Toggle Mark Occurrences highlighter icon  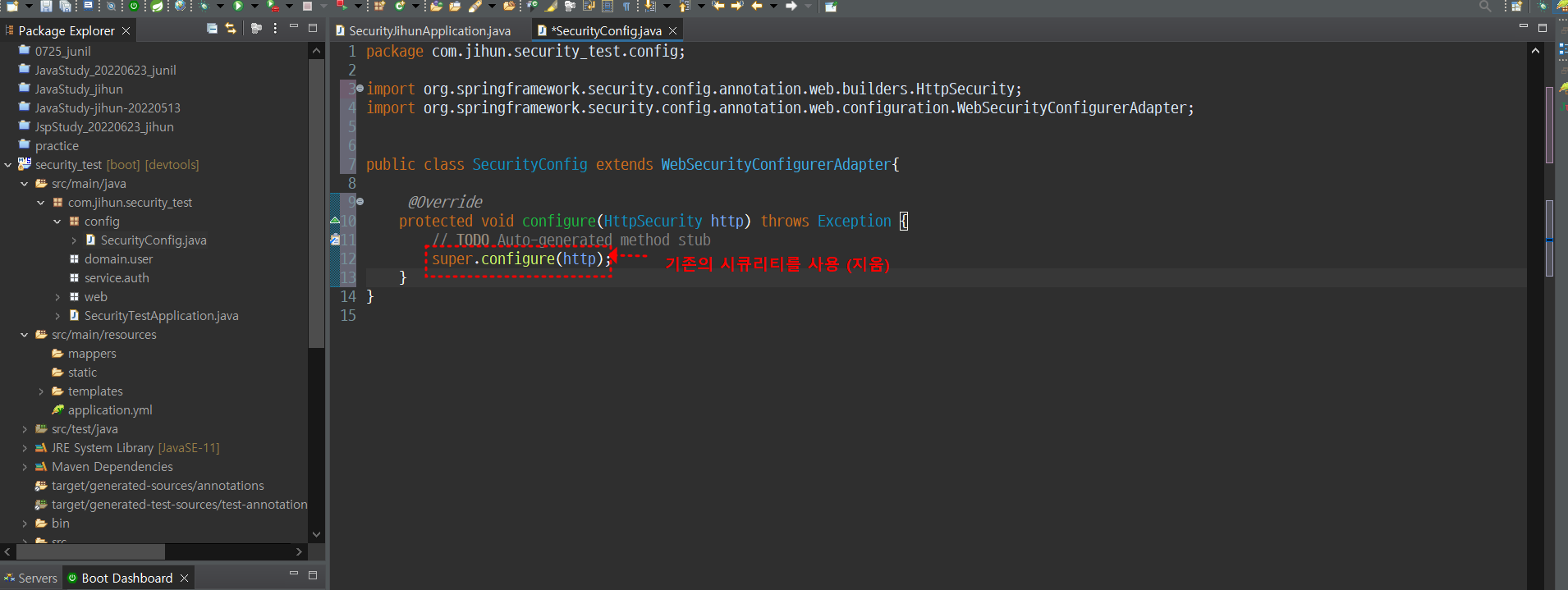(550, 7)
